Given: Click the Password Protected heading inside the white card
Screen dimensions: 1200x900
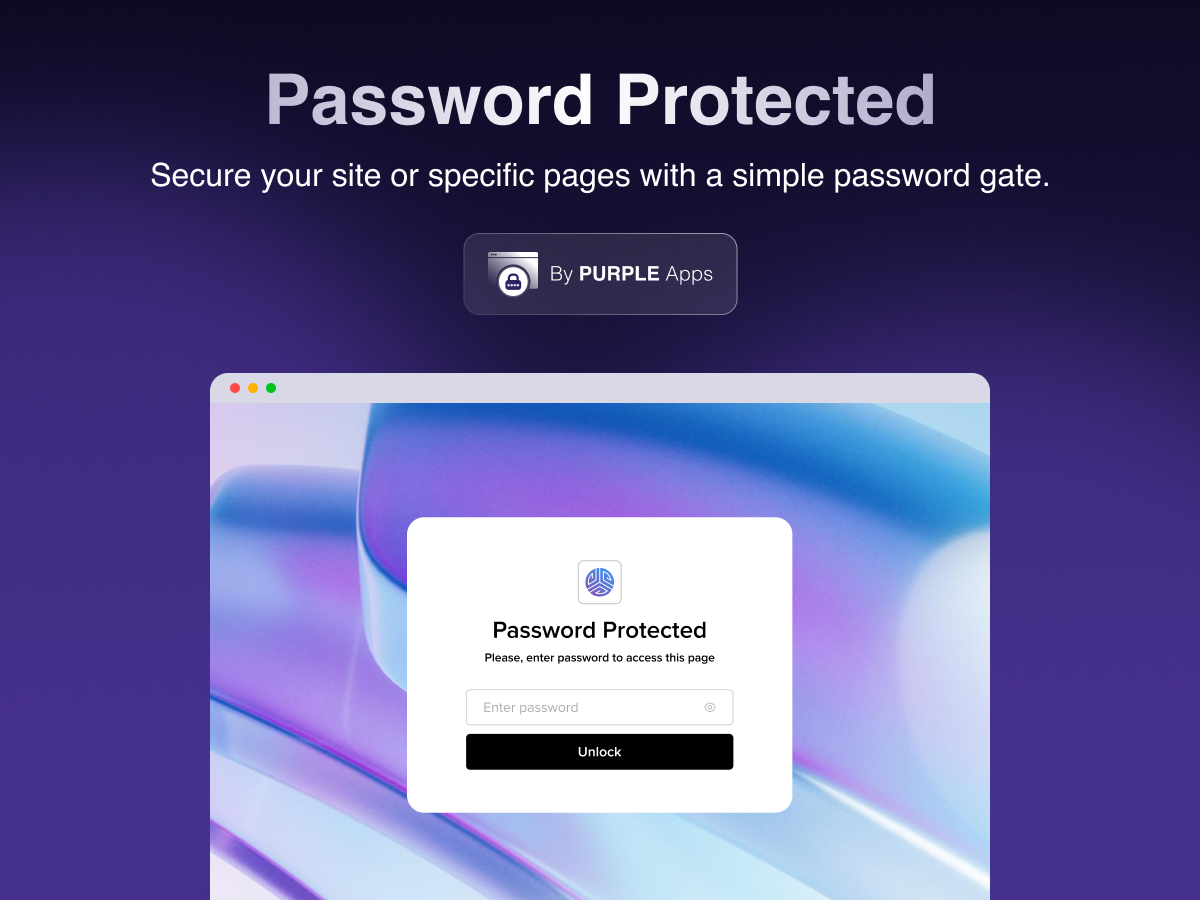Looking at the screenshot, I should point(600,630).
